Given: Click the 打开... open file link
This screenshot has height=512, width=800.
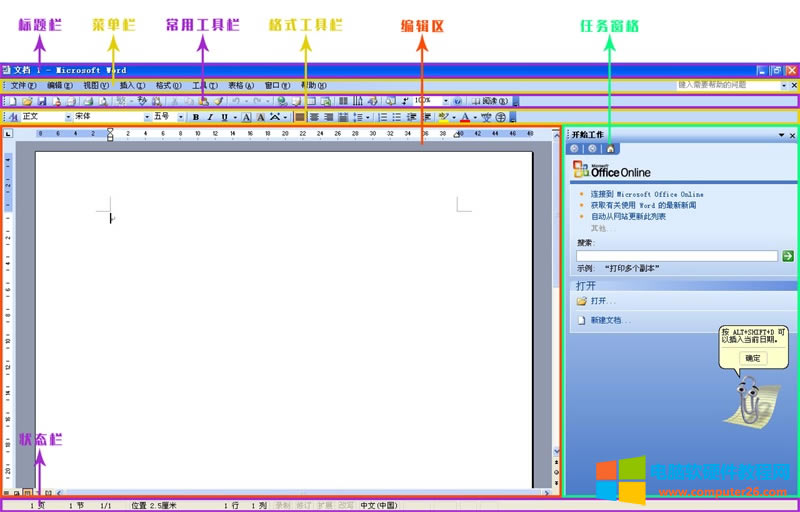Looking at the screenshot, I should (603, 301).
